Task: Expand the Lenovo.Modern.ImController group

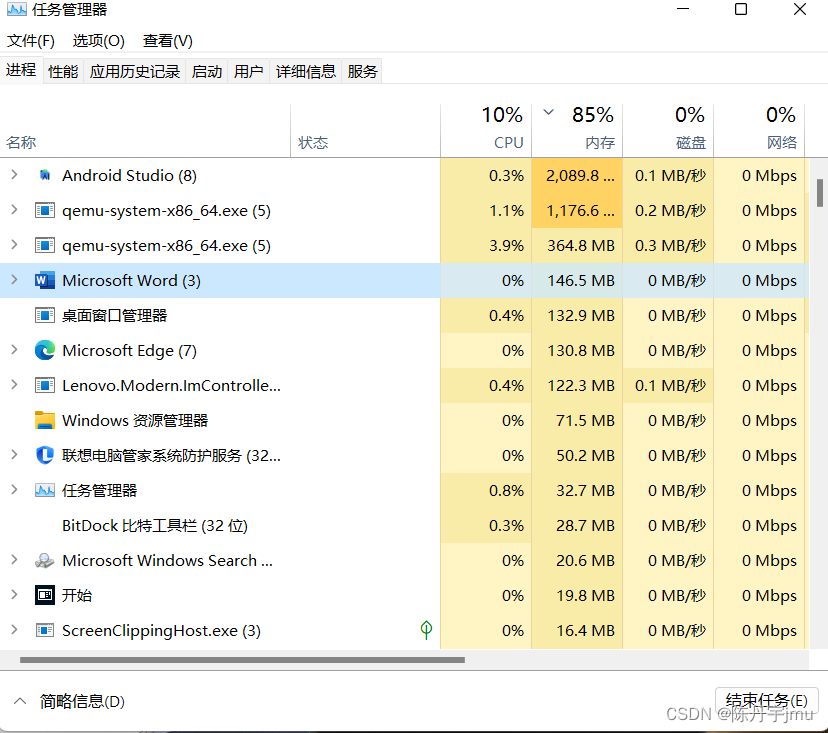Action: coord(14,385)
